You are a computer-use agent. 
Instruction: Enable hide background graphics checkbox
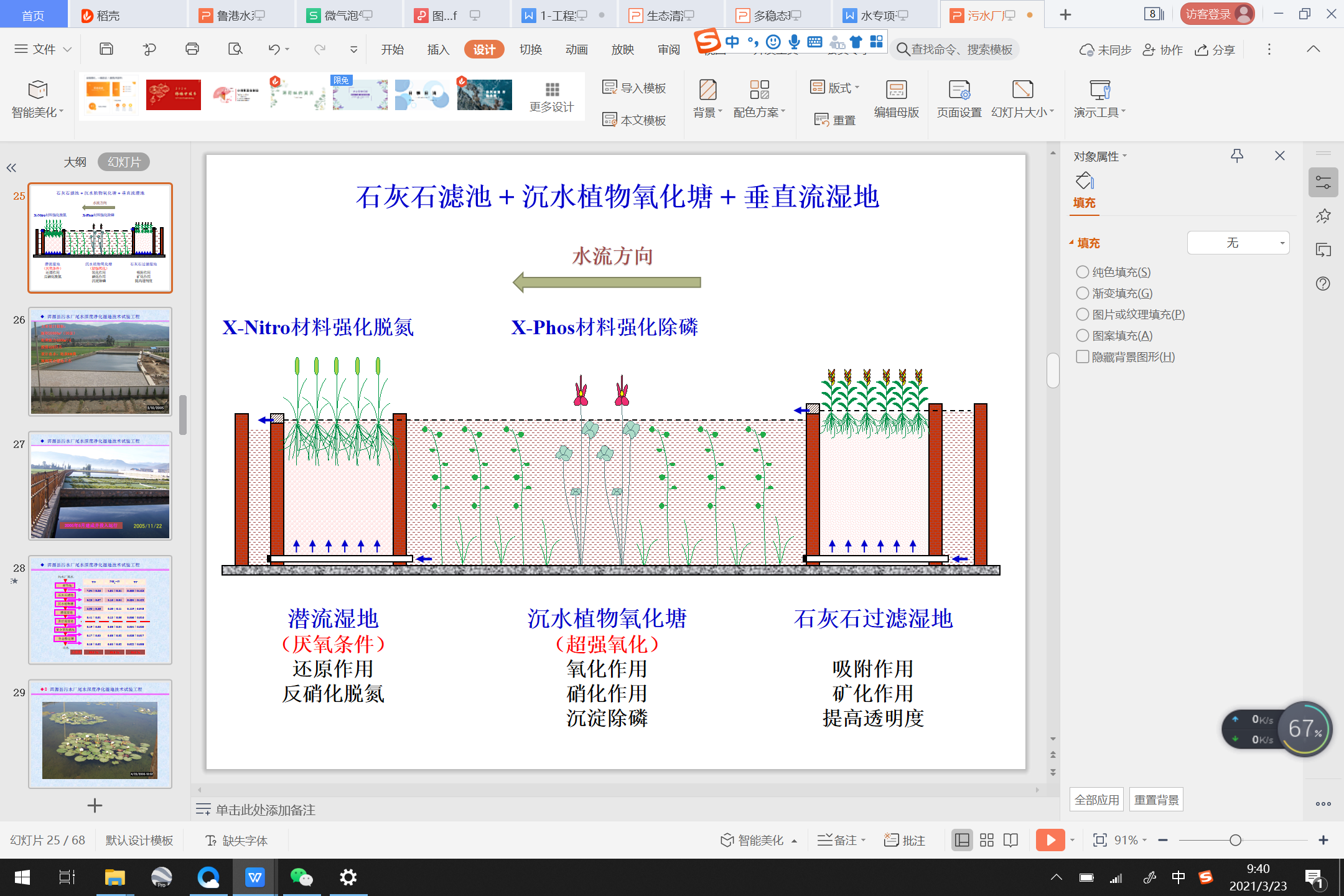[1083, 357]
